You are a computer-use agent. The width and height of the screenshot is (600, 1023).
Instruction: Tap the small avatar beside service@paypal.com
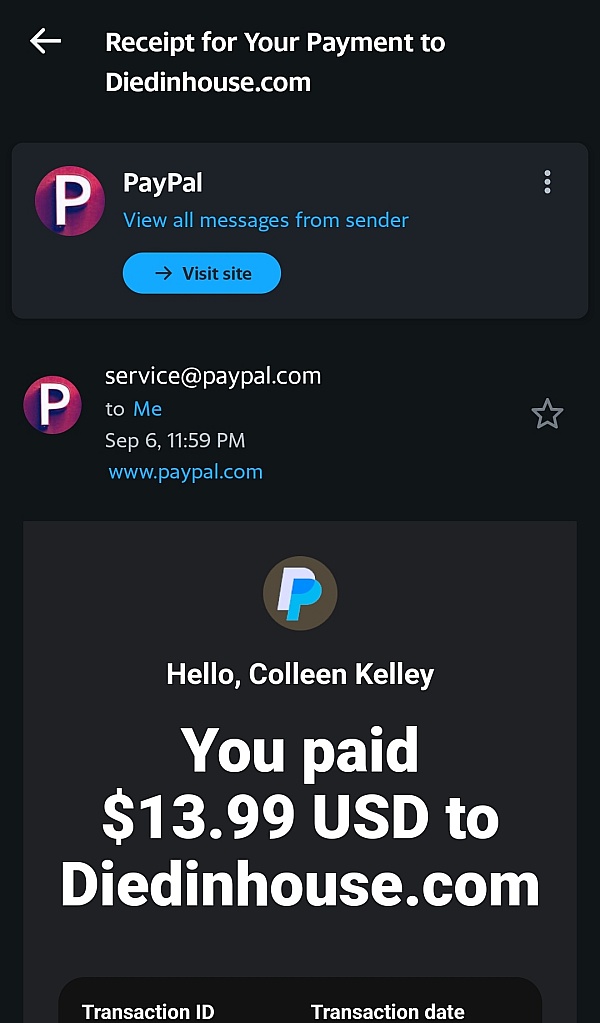pos(52,405)
